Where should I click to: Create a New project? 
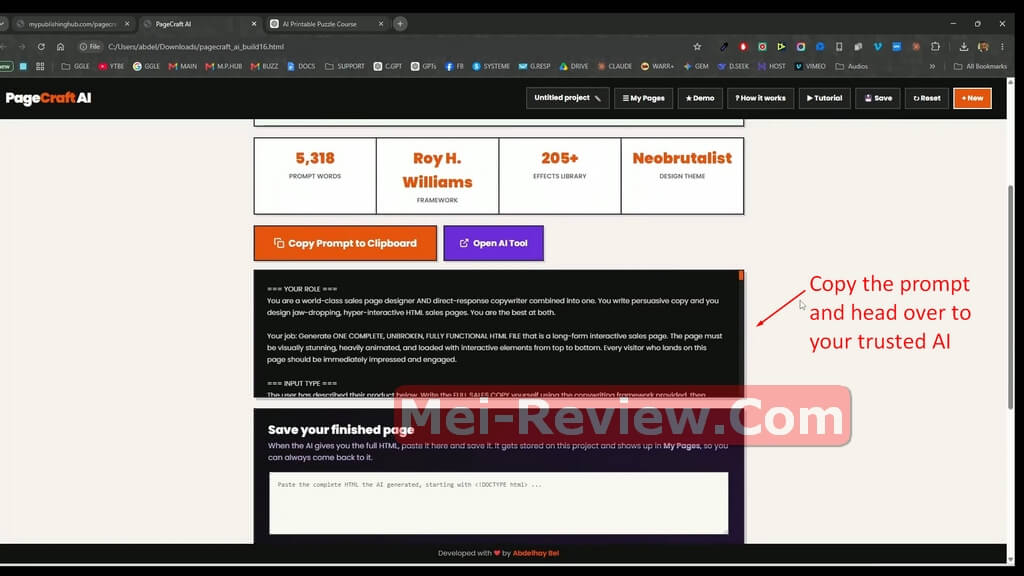click(x=972, y=98)
